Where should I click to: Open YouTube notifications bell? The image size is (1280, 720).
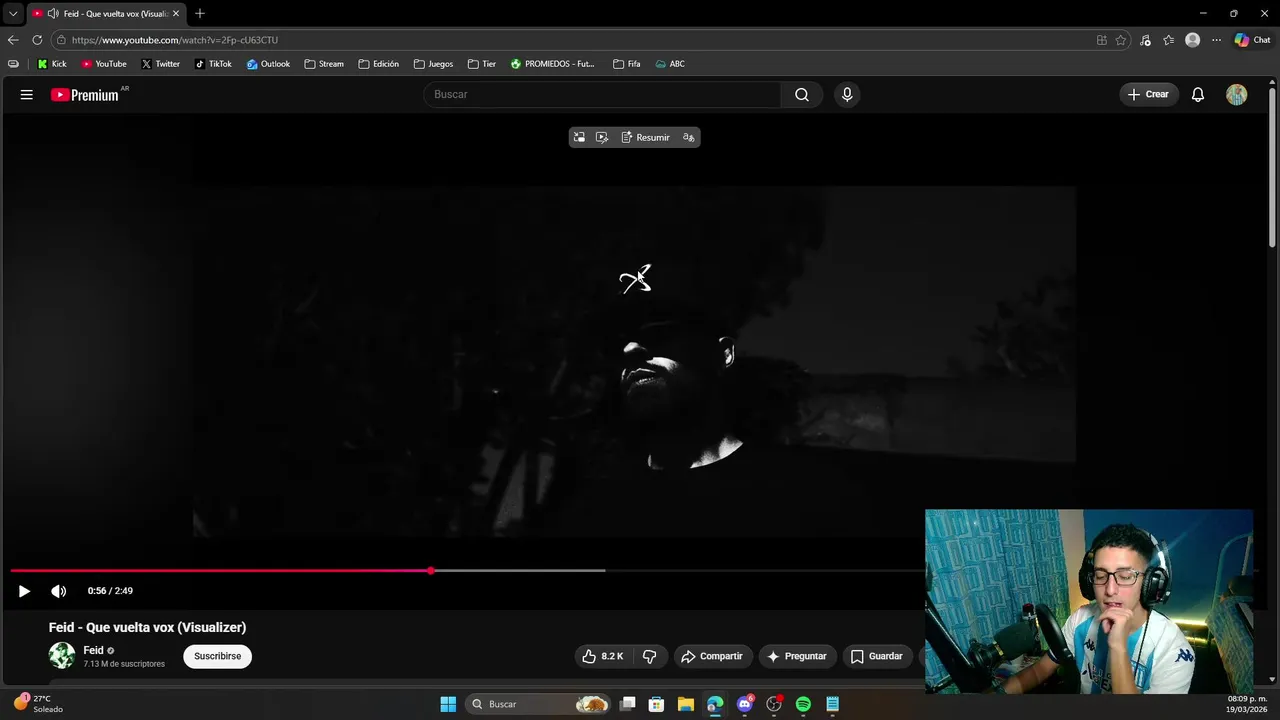coord(1197,94)
